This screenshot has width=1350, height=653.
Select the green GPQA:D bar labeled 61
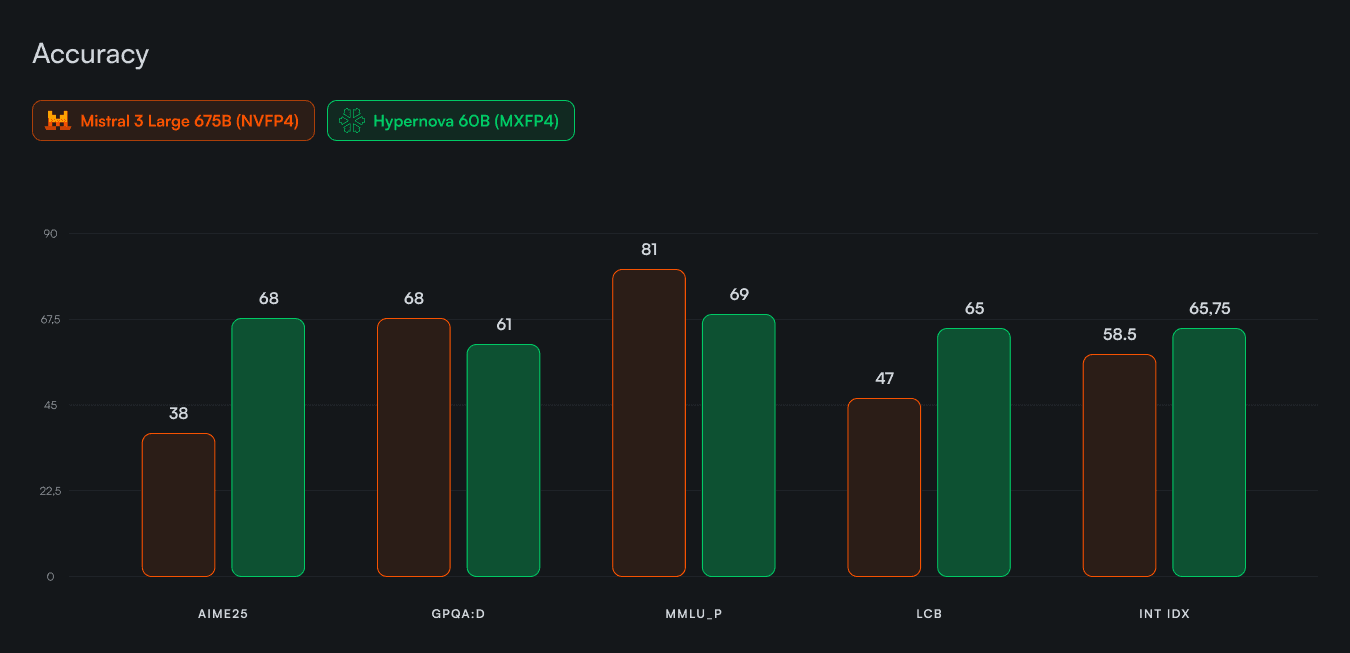503,460
